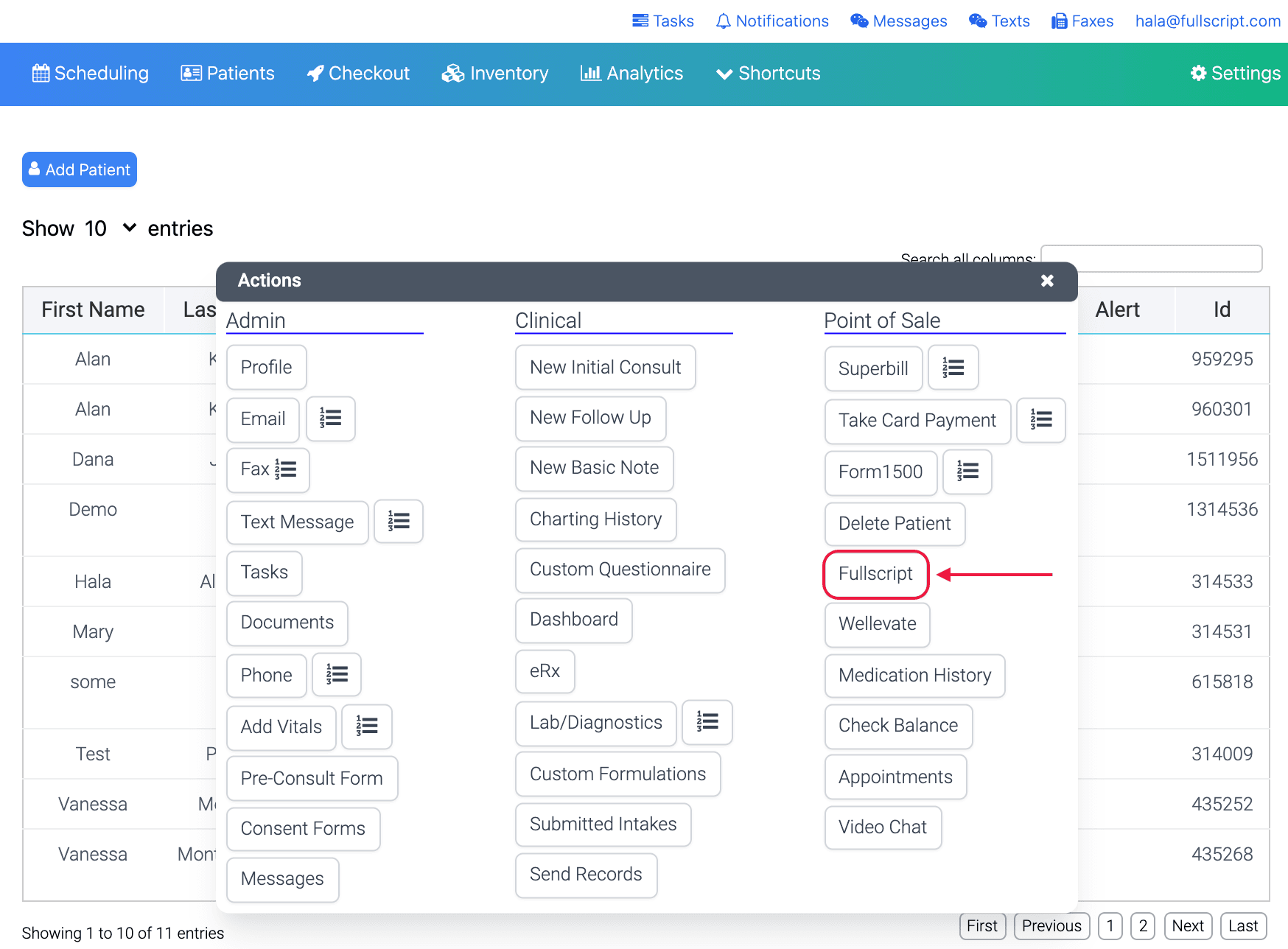Viewport: 1288px width, 949px height.
Task: Open the Fullscript action
Action: click(875, 574)
